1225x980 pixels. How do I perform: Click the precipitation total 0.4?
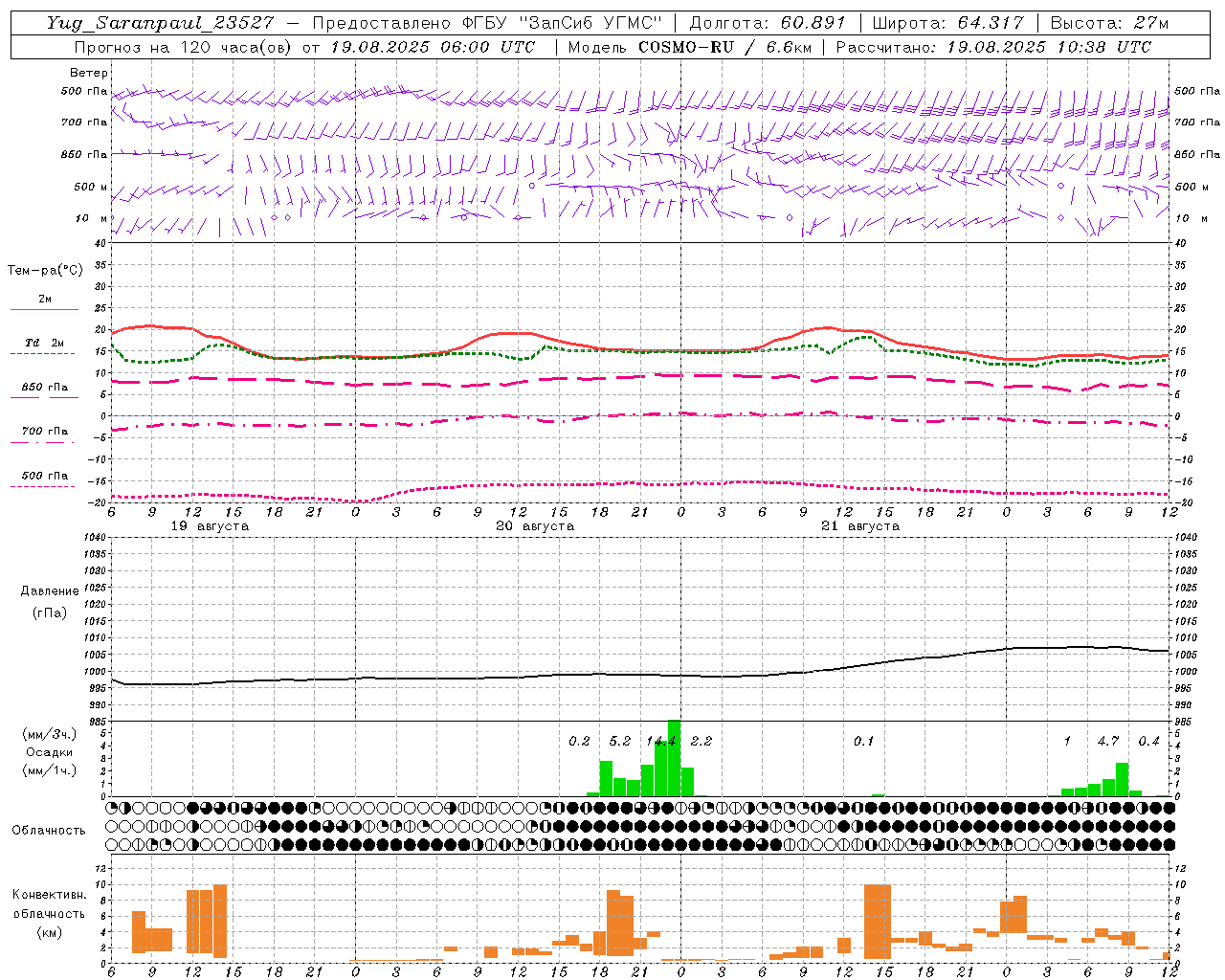pyautogui.click(x=1148, y=742)
